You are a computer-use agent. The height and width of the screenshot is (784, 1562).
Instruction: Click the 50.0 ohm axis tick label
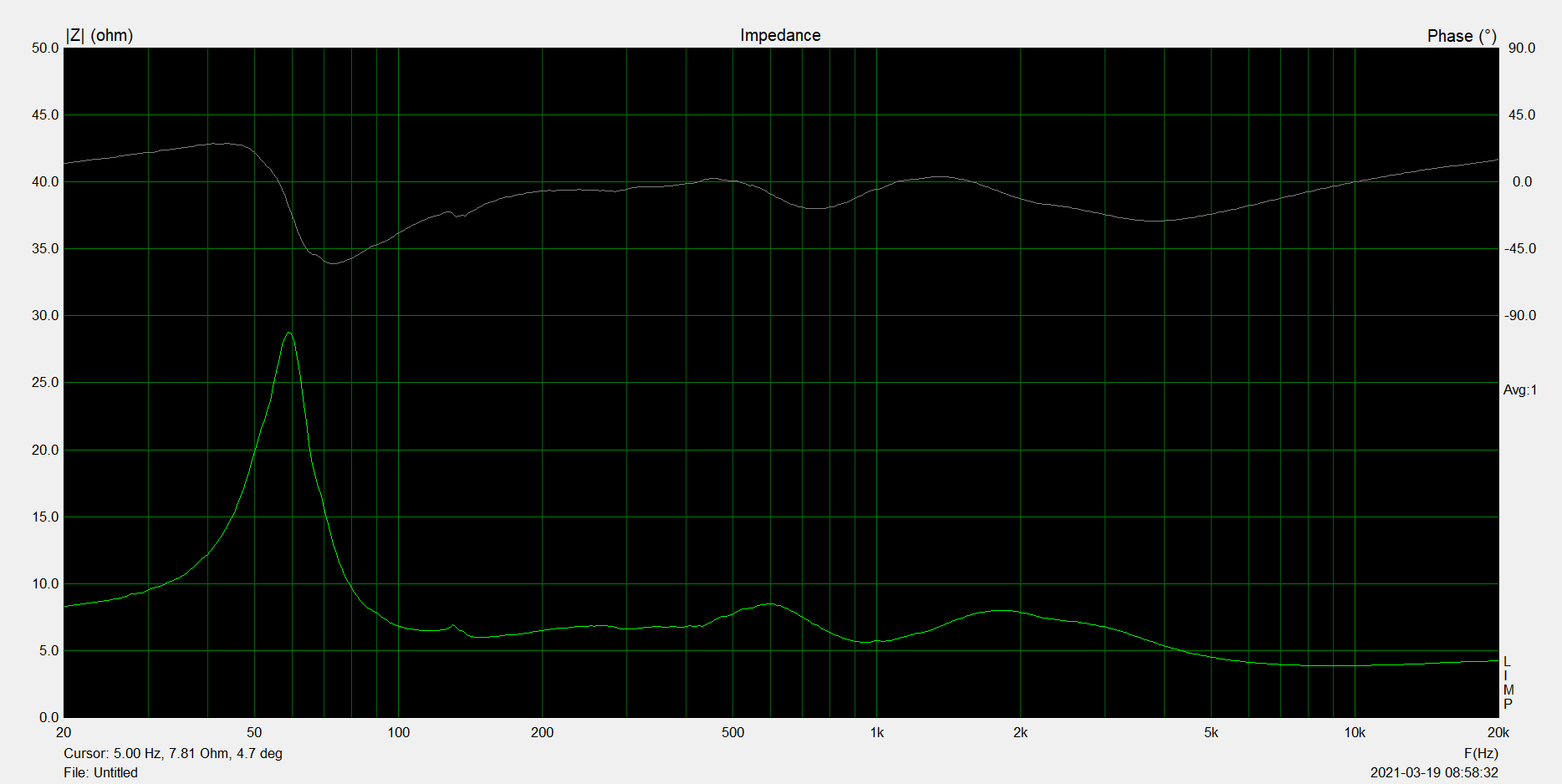coord(45,48)
